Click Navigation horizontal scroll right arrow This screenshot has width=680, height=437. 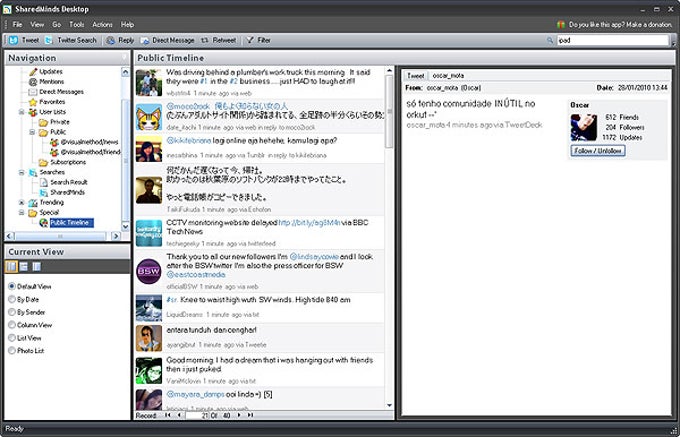click(x=116, y=236)
